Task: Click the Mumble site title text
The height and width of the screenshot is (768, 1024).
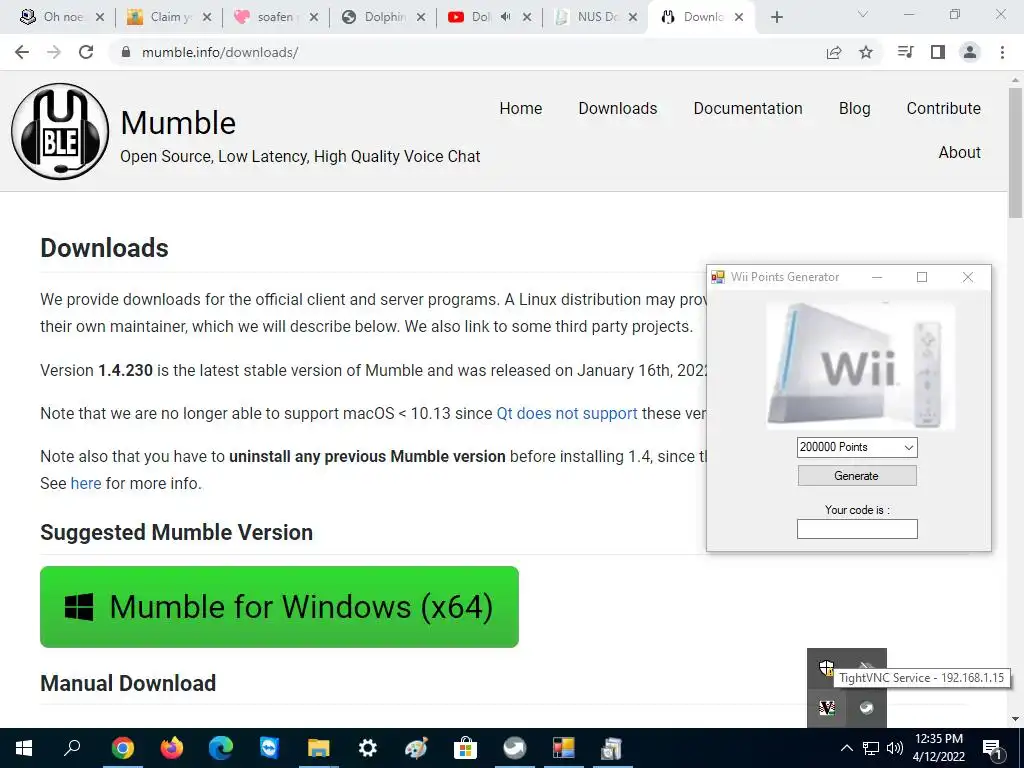Action: (x=178, y=123)
